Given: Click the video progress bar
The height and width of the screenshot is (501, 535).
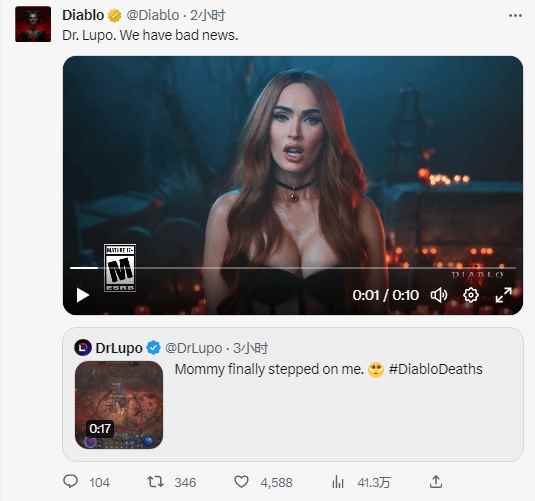Looking at the screenshot, I should tap(293, 268).
